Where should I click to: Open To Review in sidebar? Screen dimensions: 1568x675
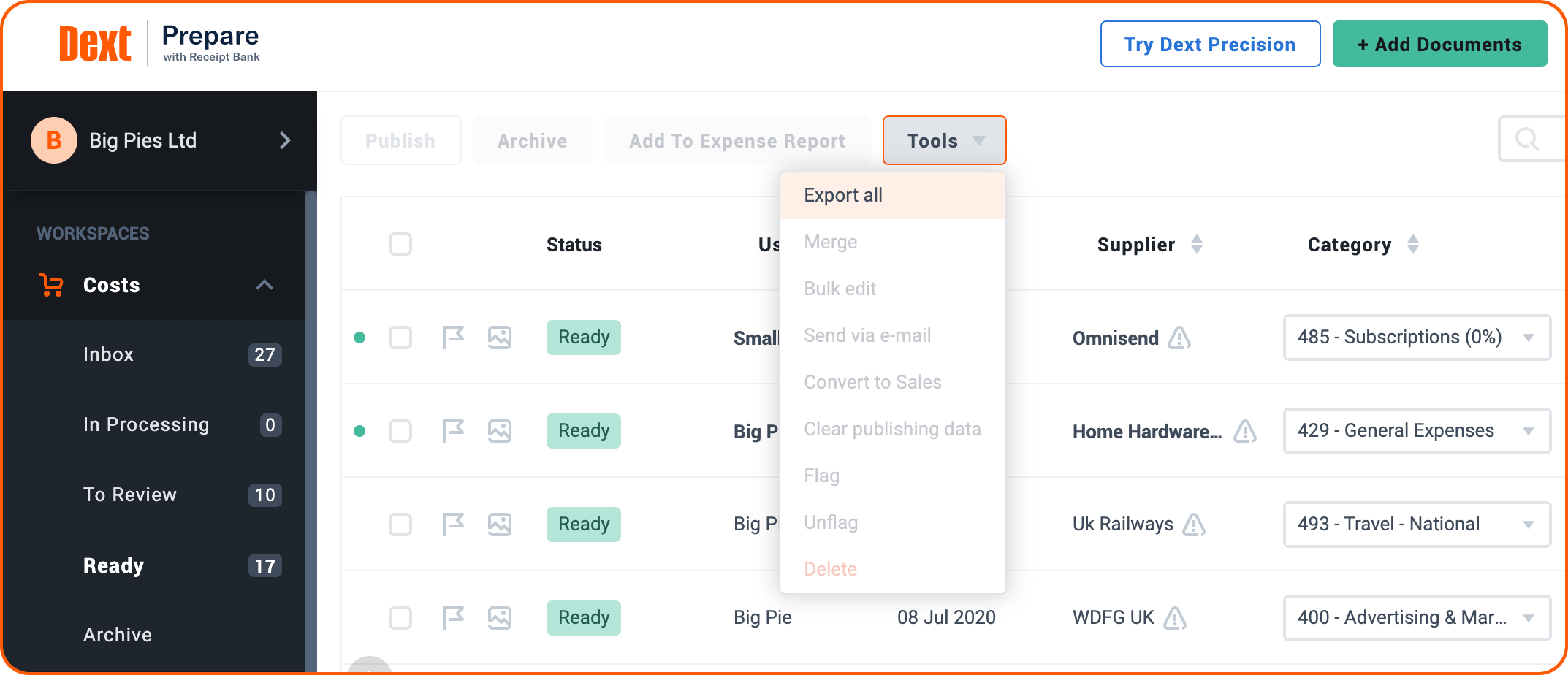154,495
